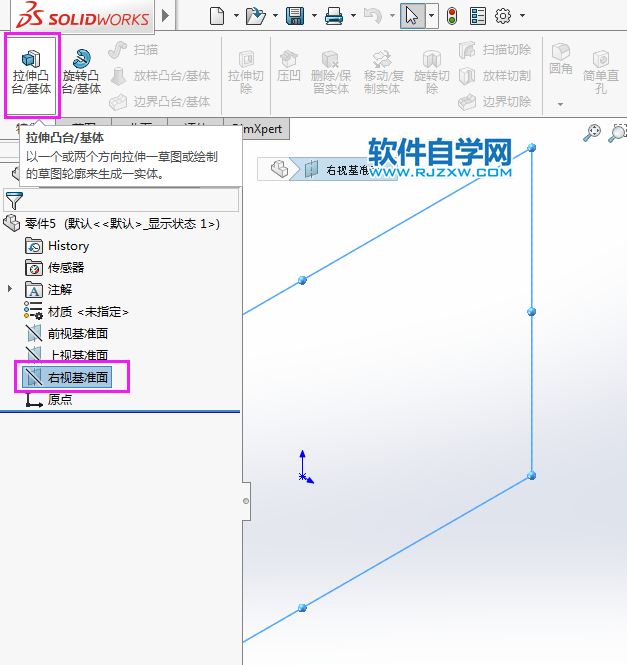Expand the Fillet (圆角) dropdown arrow
Image resolution: width=627 pixels, height=665 pixels.
560,104
